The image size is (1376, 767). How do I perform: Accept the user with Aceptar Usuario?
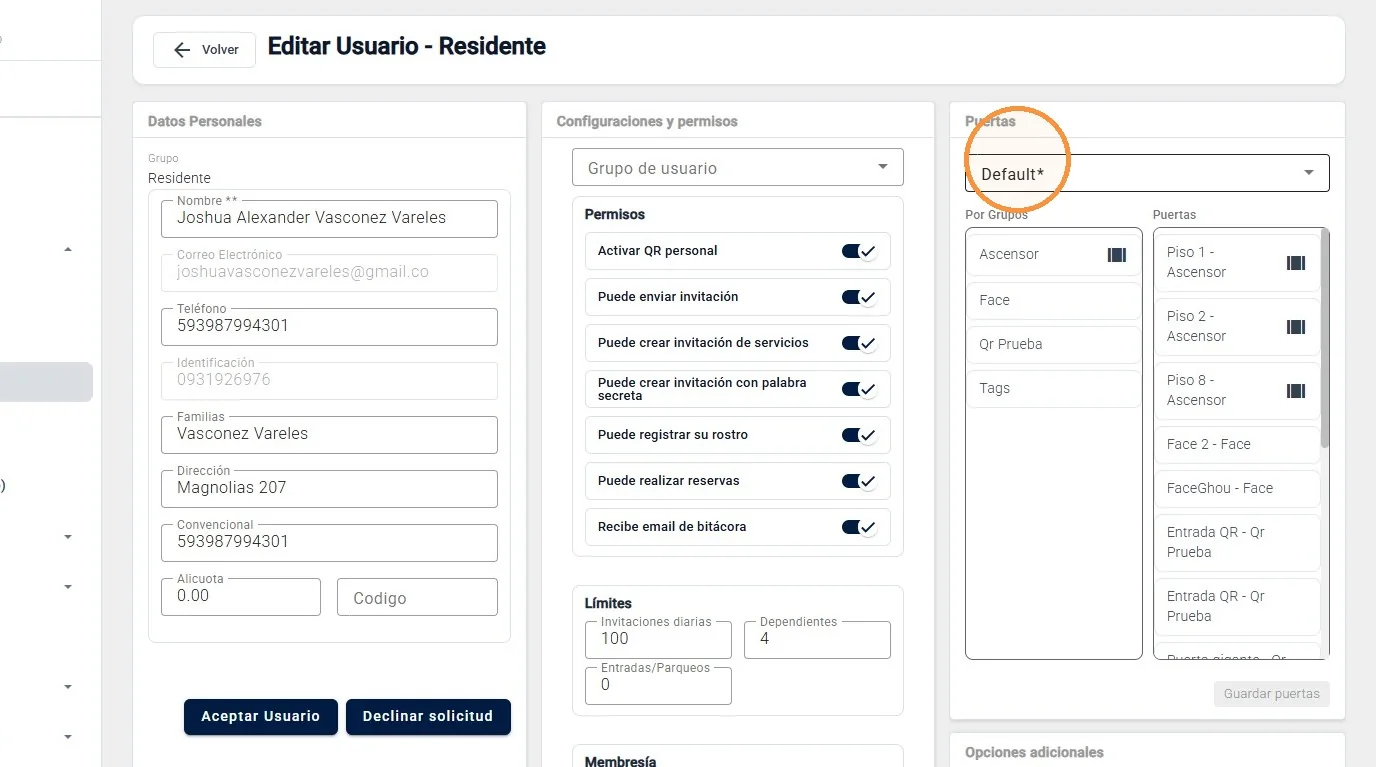pos(261,717)
